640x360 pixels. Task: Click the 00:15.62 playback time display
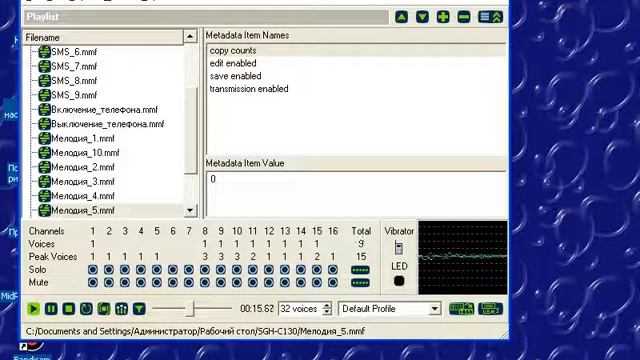257,309
